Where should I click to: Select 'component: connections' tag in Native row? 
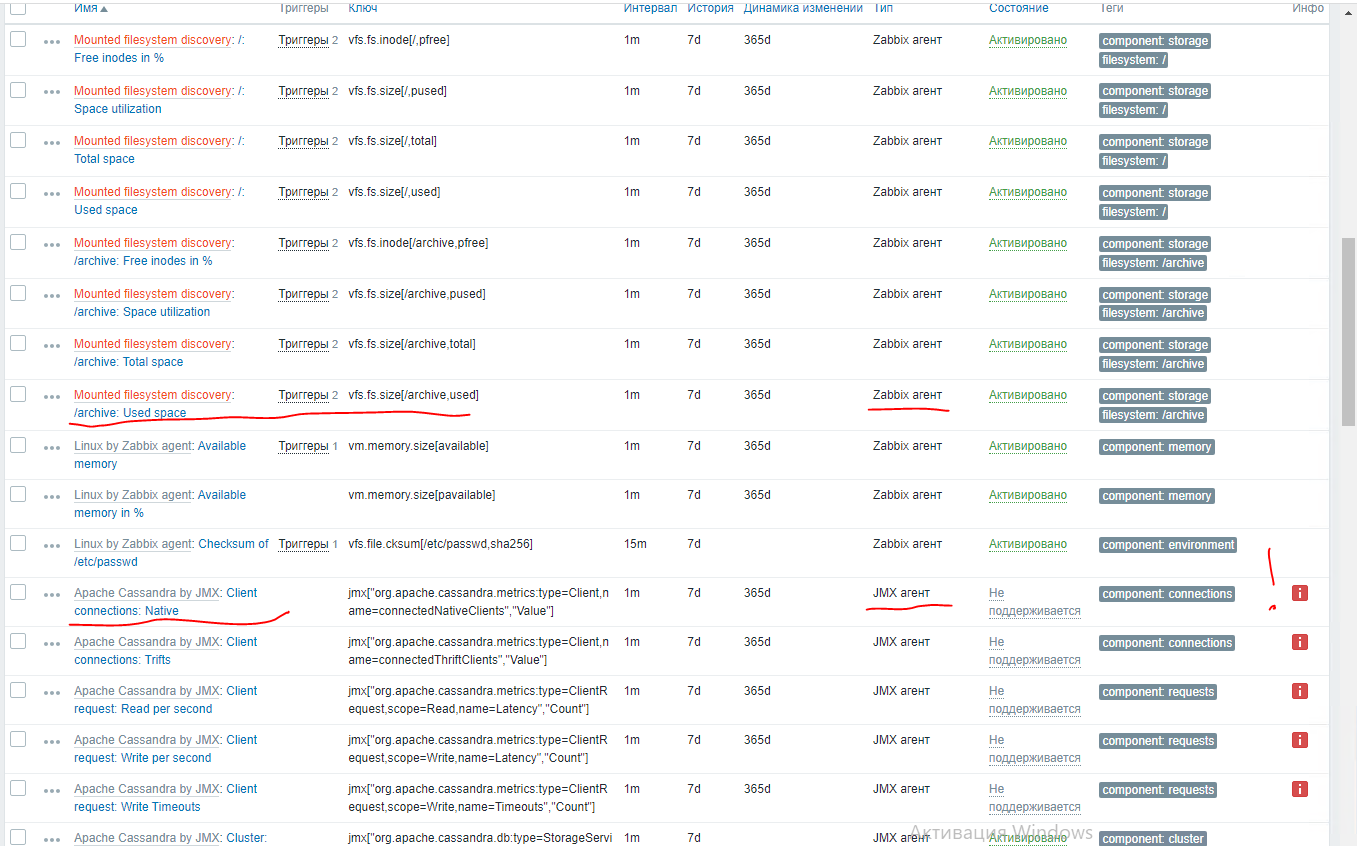point(1167,594)
